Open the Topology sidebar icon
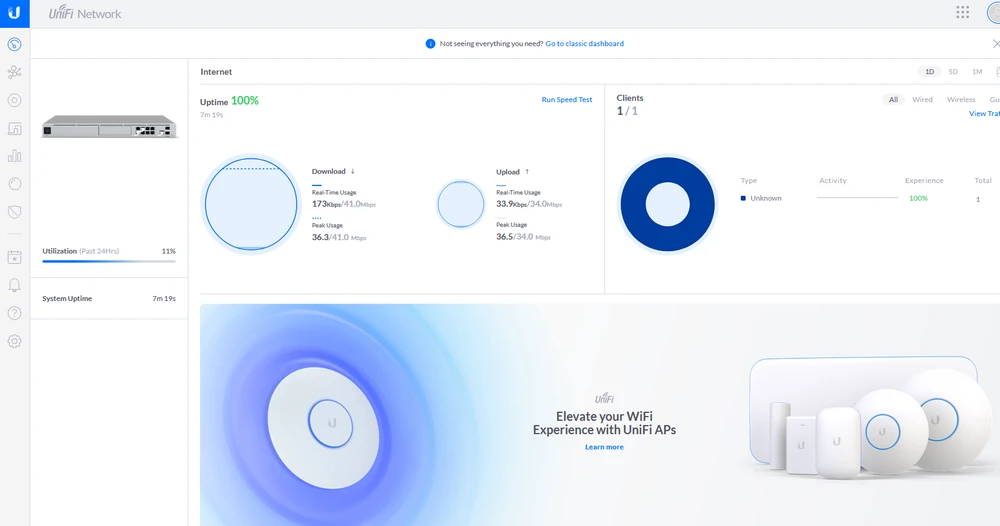The width and height of the screenshot is (1000, 526). pyautogui.click(x=14, y=72)
